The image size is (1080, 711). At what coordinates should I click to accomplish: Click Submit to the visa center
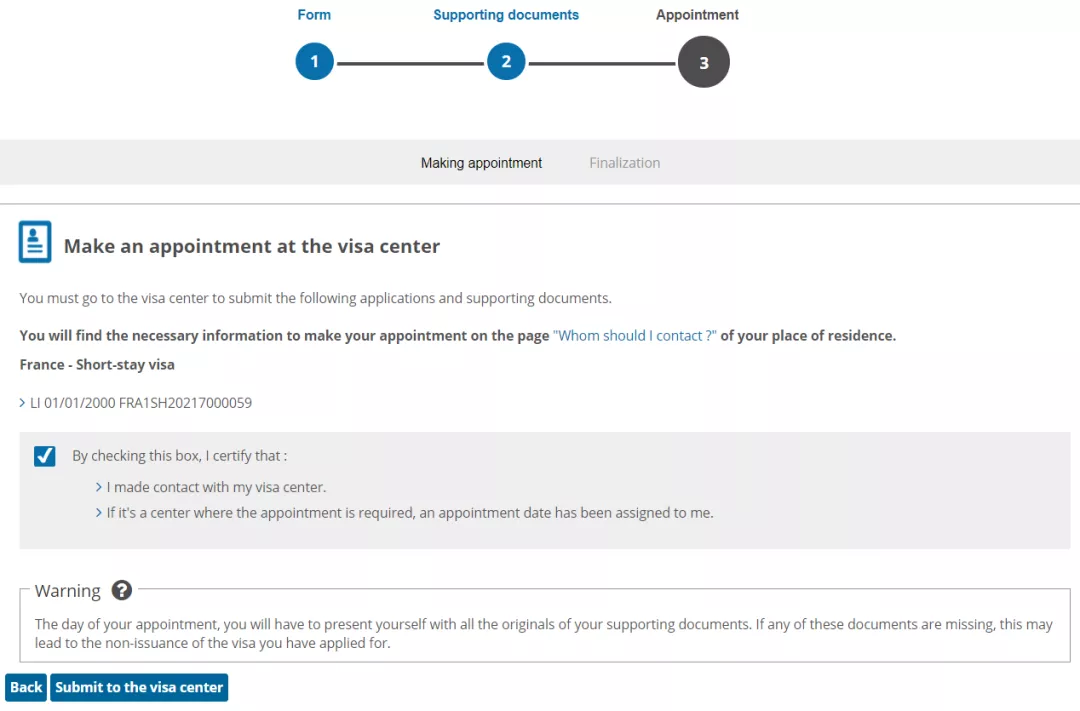coord(139,687)
